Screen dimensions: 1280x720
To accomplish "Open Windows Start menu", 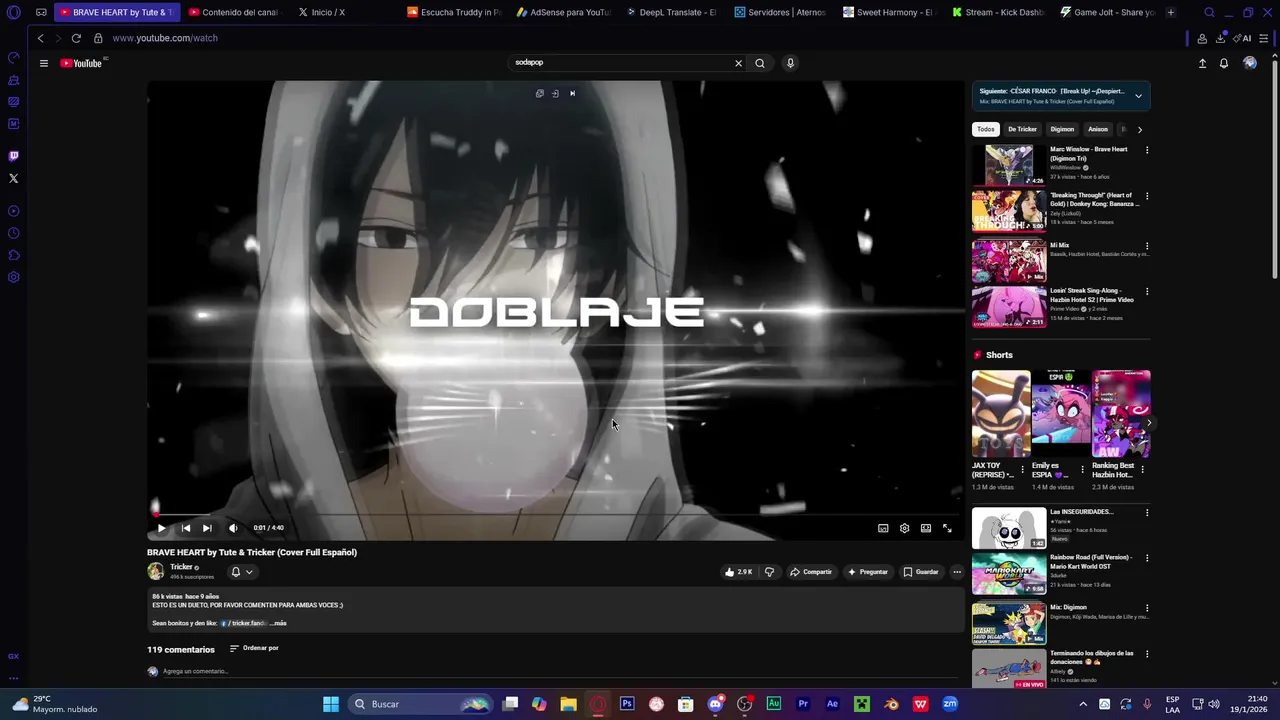I will pos(331,704).
